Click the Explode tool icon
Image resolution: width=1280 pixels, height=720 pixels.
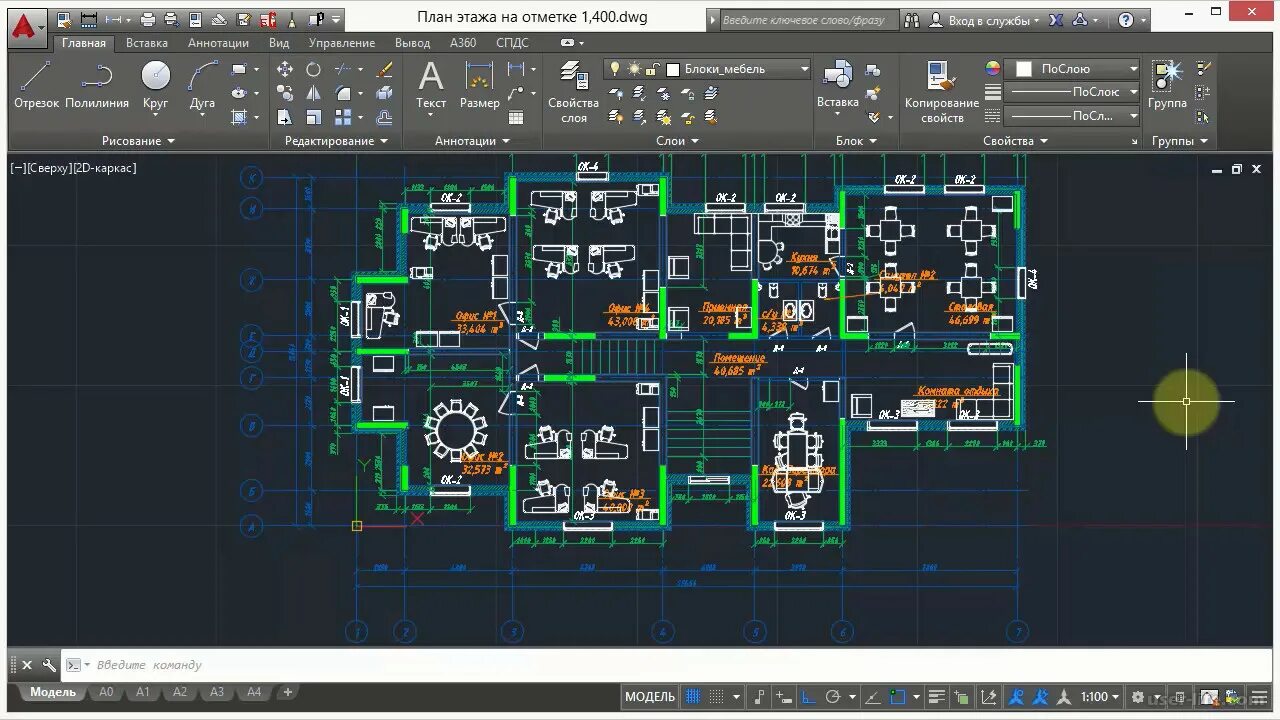[384, 92]
